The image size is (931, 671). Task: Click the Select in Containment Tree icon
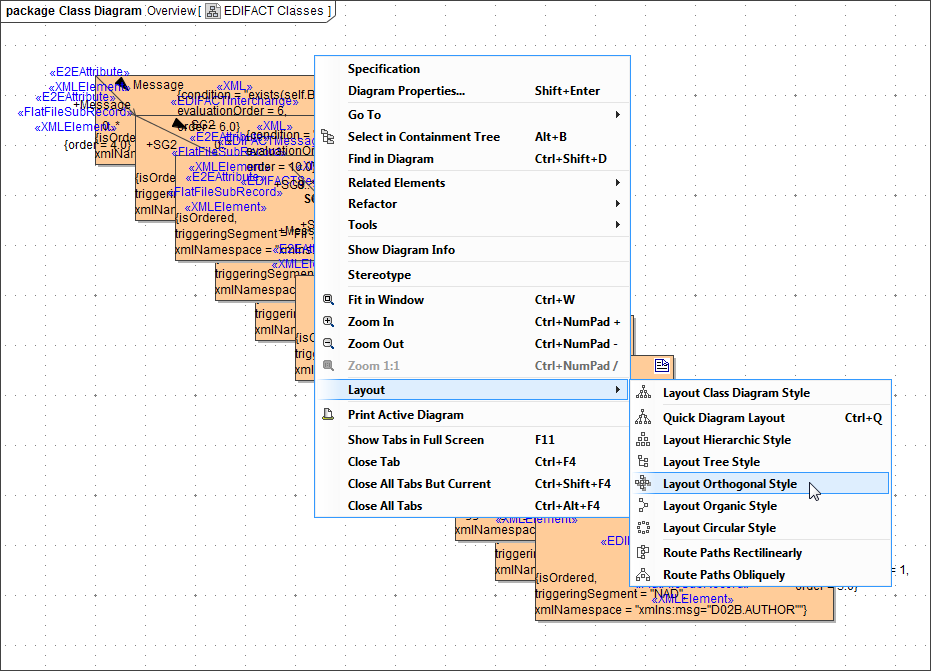(330, 136)
